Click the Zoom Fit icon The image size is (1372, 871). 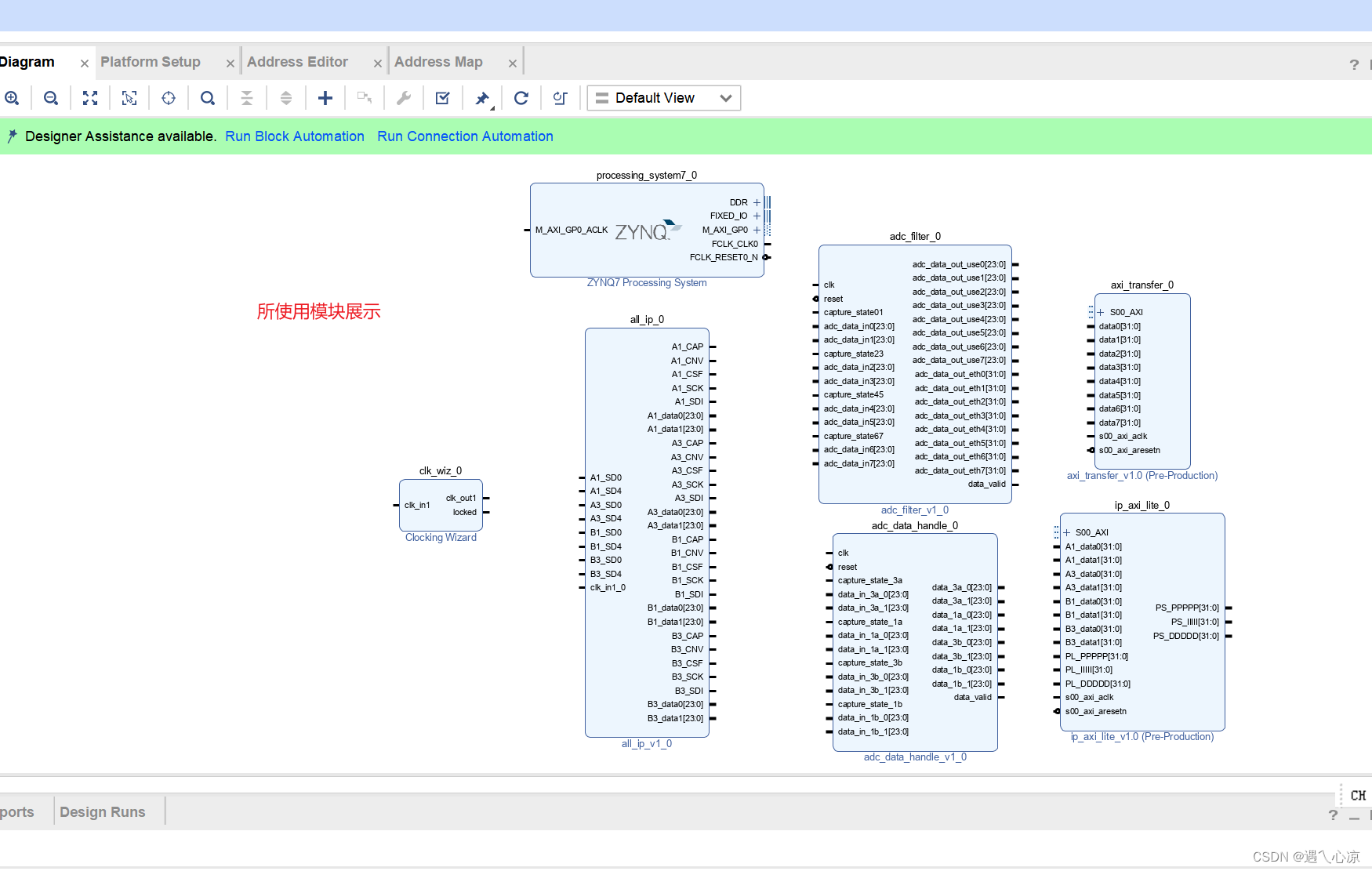pyautogui.click(x=90, y=98)
